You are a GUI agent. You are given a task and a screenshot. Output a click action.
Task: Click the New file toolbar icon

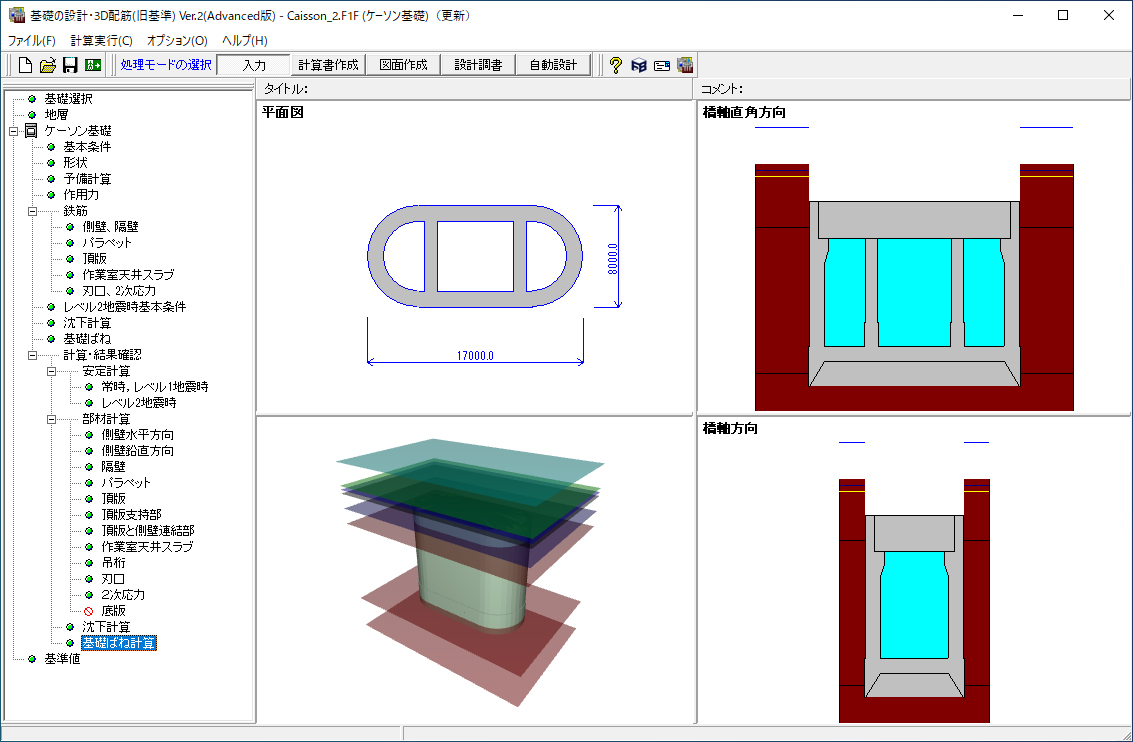pyautogui.click(x=26, y=65)
